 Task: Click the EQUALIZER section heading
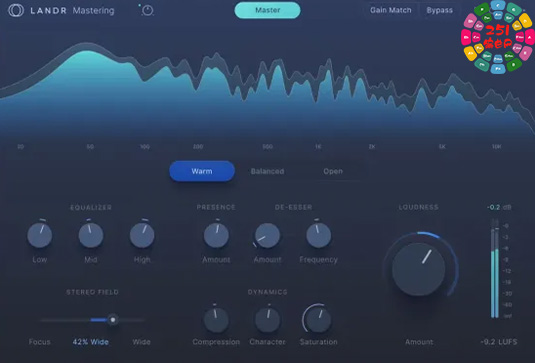[x=91, y=207]
